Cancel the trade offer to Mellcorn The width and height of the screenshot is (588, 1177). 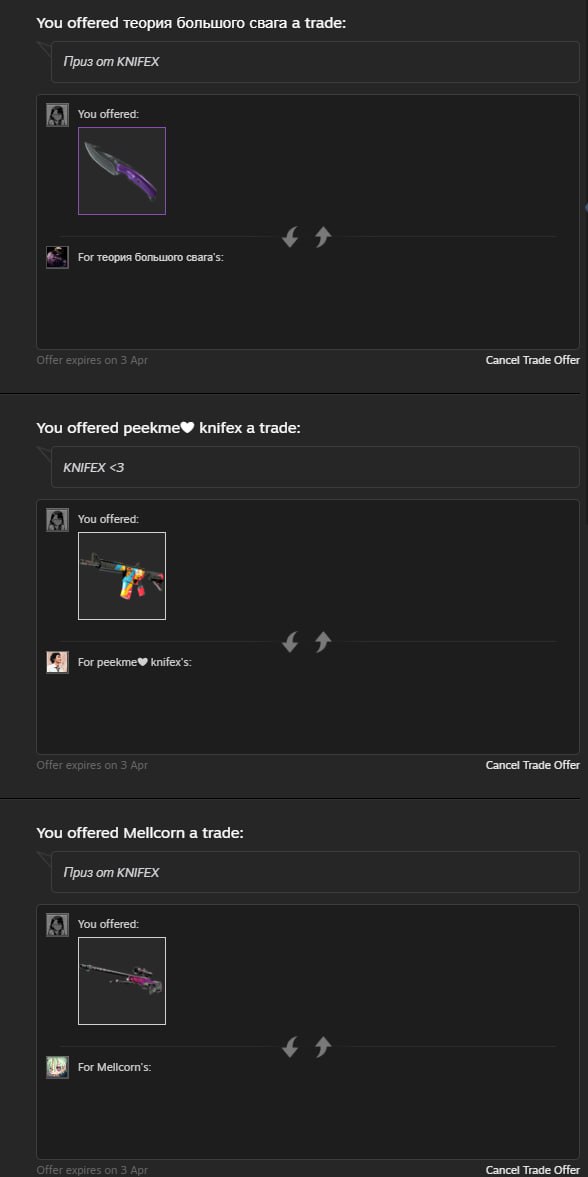[532, 1169]
